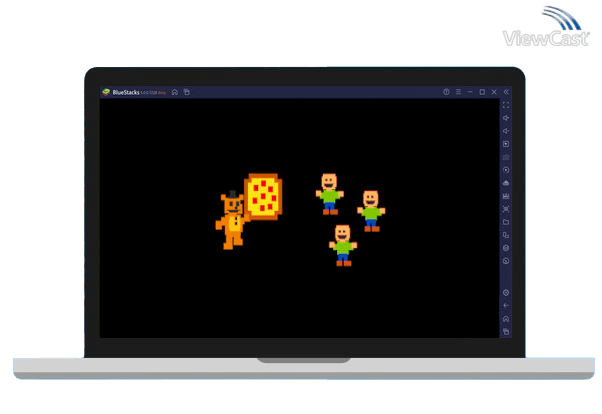The image size is (602, 414).
Task: Click the BlueStacks logo in the title bar
Action: (106, 92)
